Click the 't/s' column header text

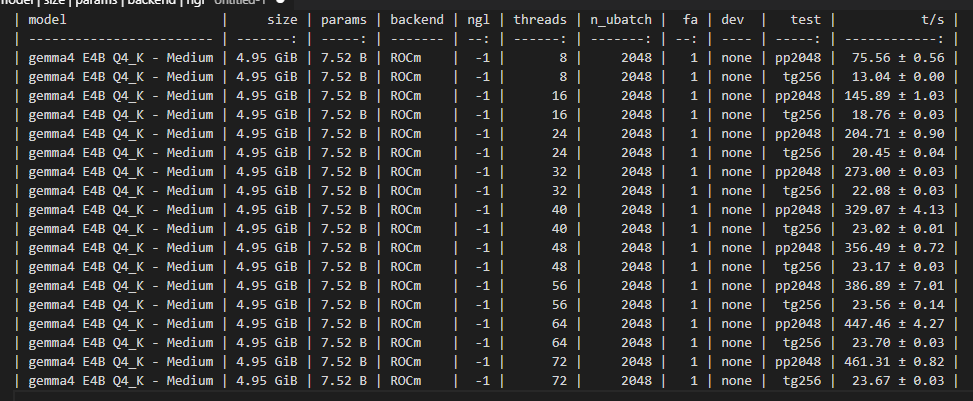tap(933, 20)
